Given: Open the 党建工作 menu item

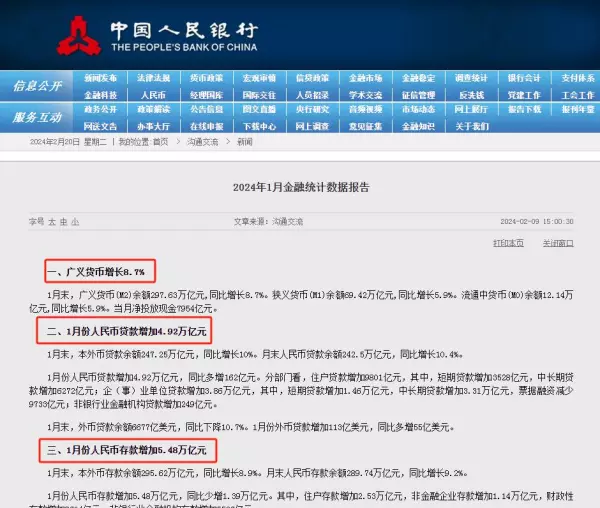Looking at the screenshot, I should (524, 95).
